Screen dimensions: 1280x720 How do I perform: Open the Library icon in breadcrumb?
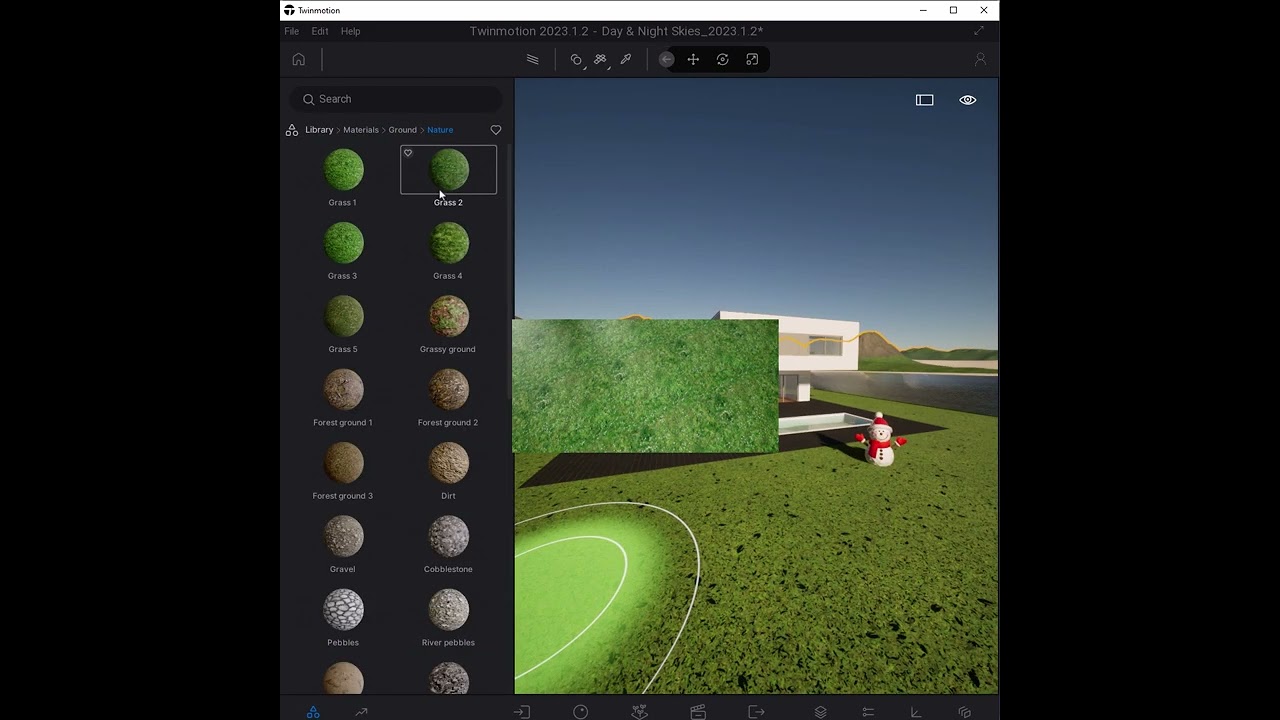(x=292, y=130)
